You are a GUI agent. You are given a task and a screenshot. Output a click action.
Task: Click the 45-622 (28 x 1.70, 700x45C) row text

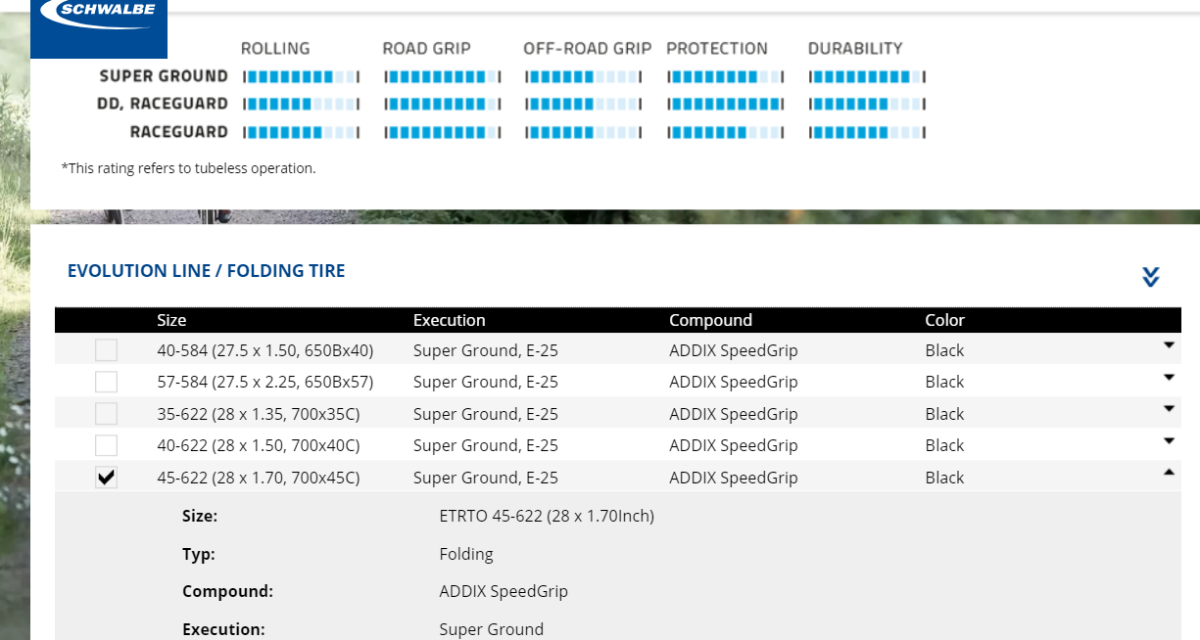click(x=258, y=478)
